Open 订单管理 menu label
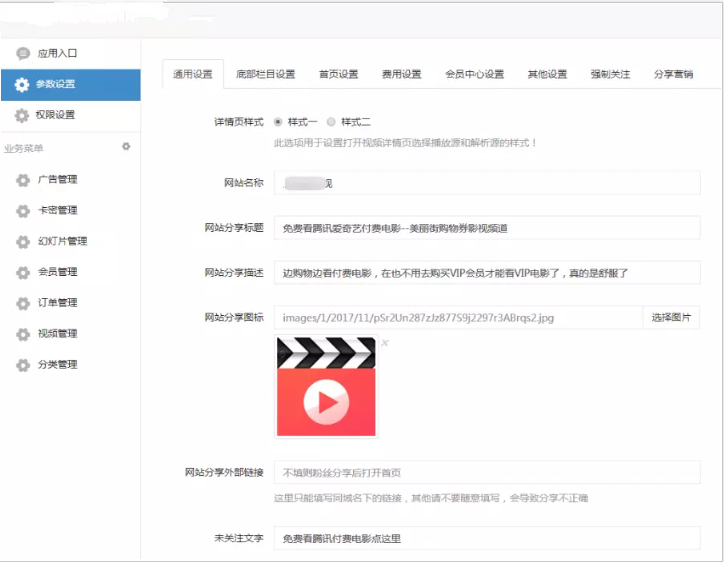 tap(57, 303)
